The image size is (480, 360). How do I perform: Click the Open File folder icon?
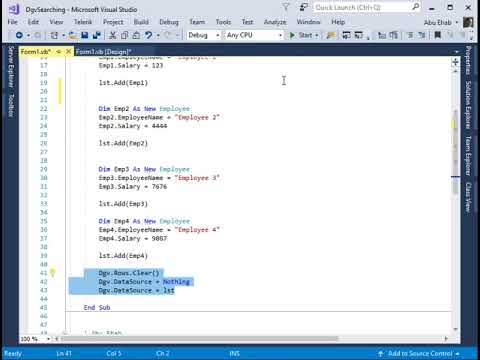73,35
